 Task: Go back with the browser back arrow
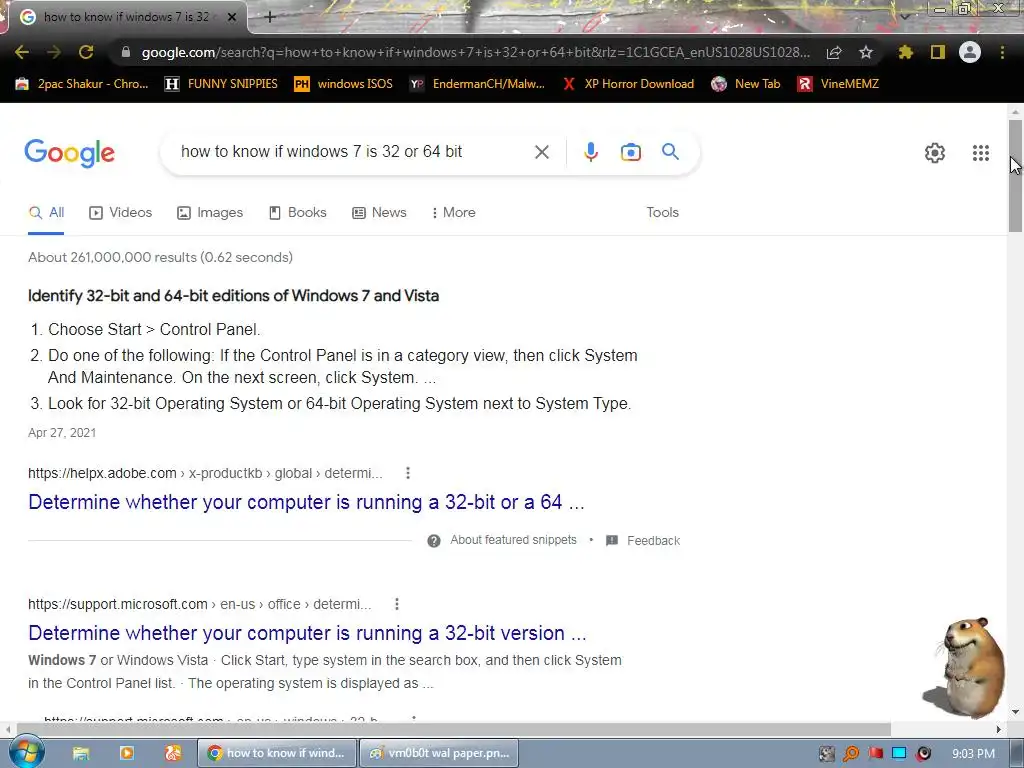pos(22,52)
